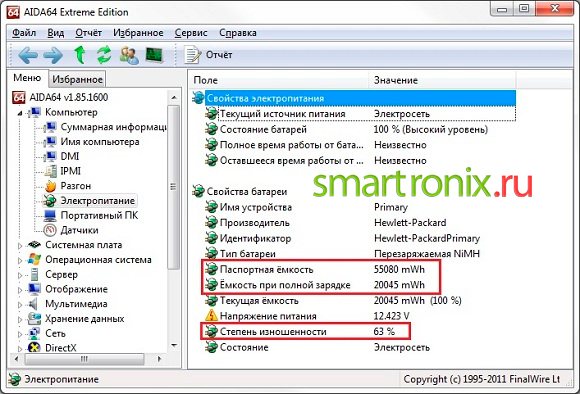Click the Разгон flame icon
The image size is (580, 394).
50,186
